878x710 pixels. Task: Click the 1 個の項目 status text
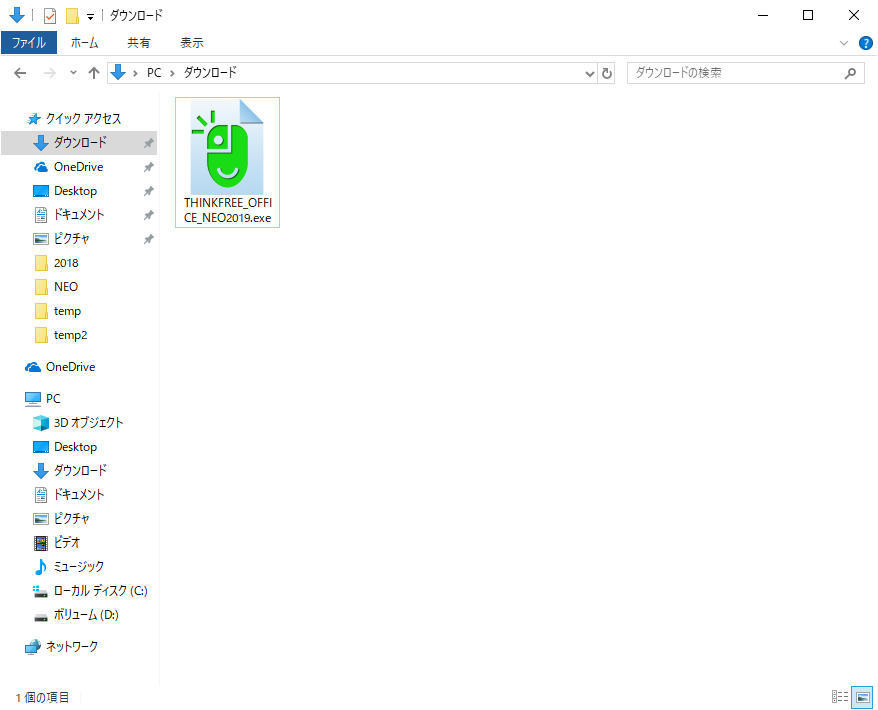click(x=43, y=698)
